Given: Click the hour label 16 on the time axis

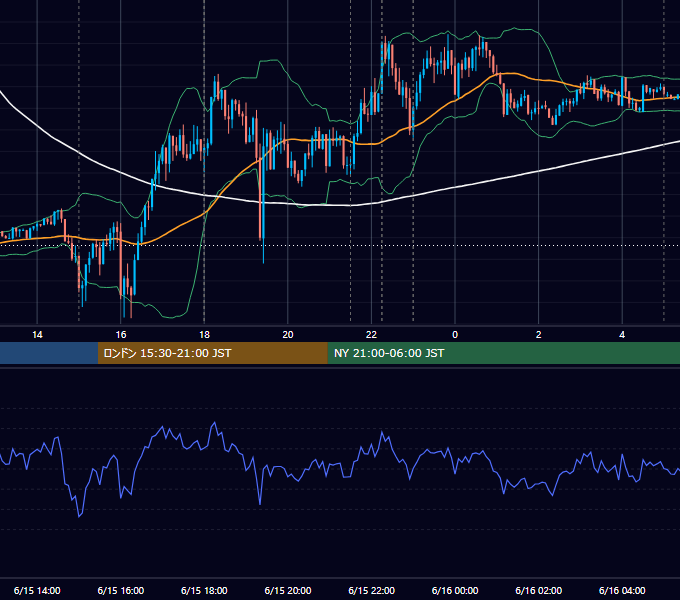Looking at the screenshot, I should [121, 335].
